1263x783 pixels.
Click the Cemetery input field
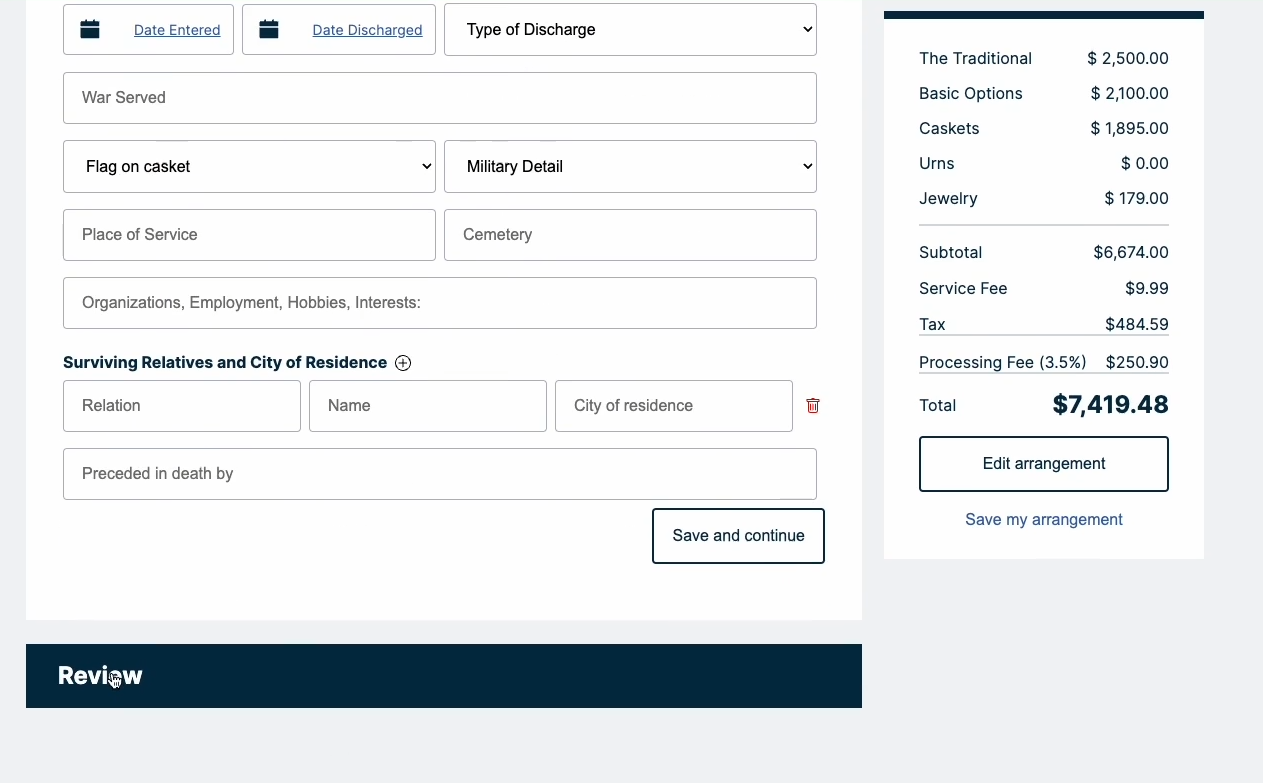pos(630,234)
